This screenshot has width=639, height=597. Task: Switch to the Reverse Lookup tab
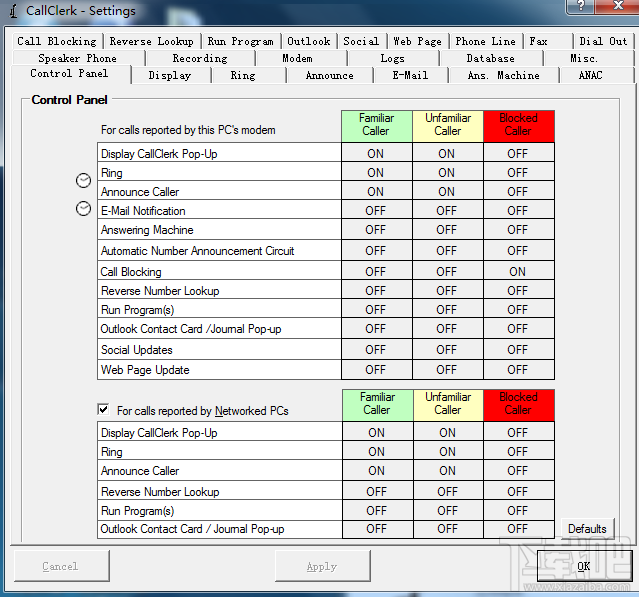[152, 41]
